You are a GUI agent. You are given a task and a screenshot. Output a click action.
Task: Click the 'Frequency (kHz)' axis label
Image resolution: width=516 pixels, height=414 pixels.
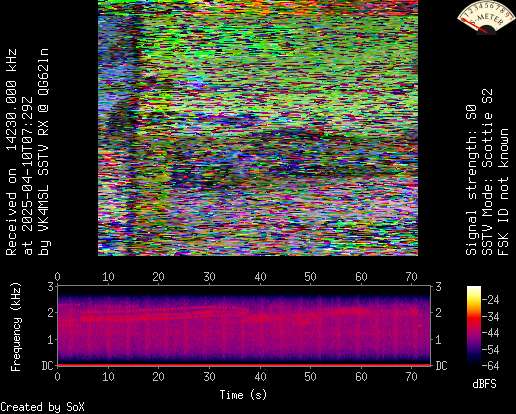click(x=15, y=327)
